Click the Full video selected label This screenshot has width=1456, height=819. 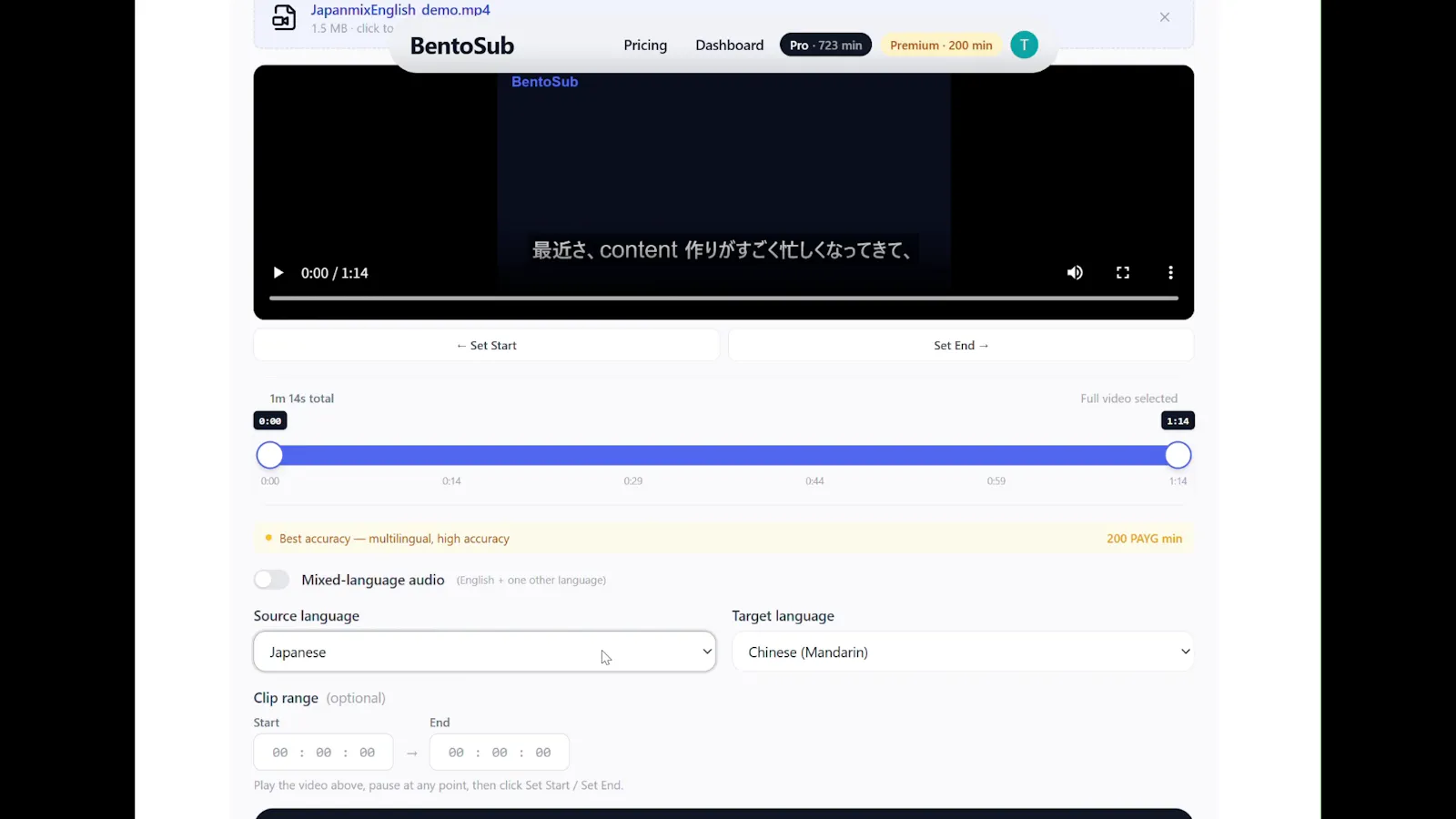(x=1128, y=399)
